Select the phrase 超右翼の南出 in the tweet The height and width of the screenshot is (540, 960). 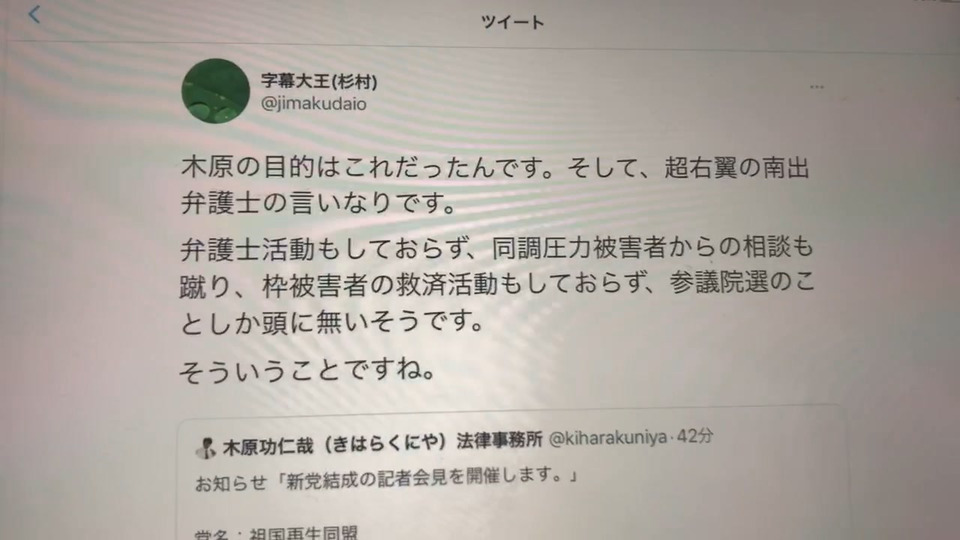pos(738,167)
